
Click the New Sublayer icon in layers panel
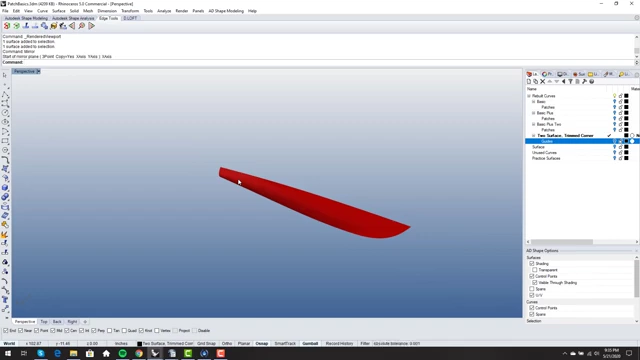(x=536, y=82)
